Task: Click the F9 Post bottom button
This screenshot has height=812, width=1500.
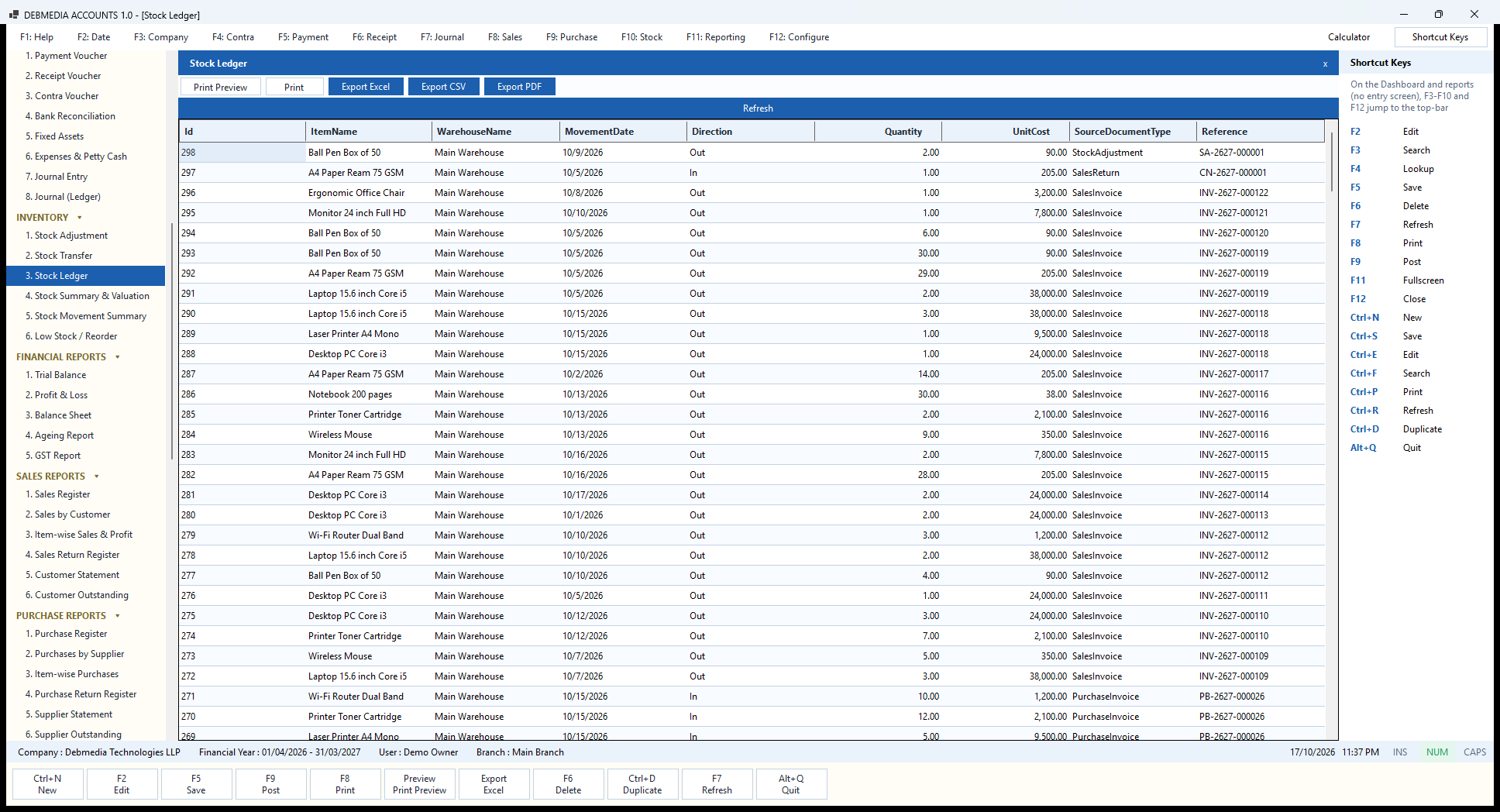Action: click(x=270, y=784)
